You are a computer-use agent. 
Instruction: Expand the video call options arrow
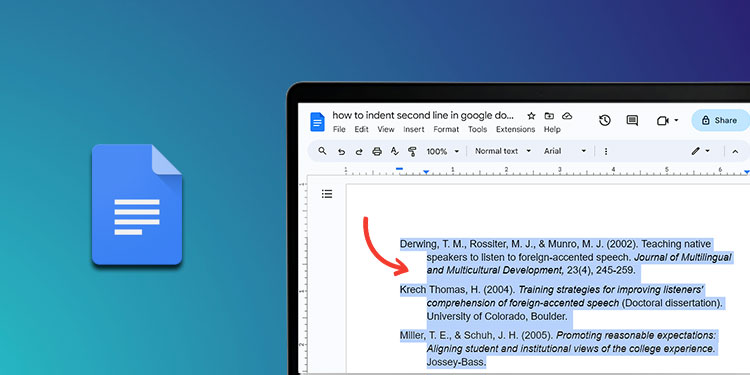tap(676, 121)
